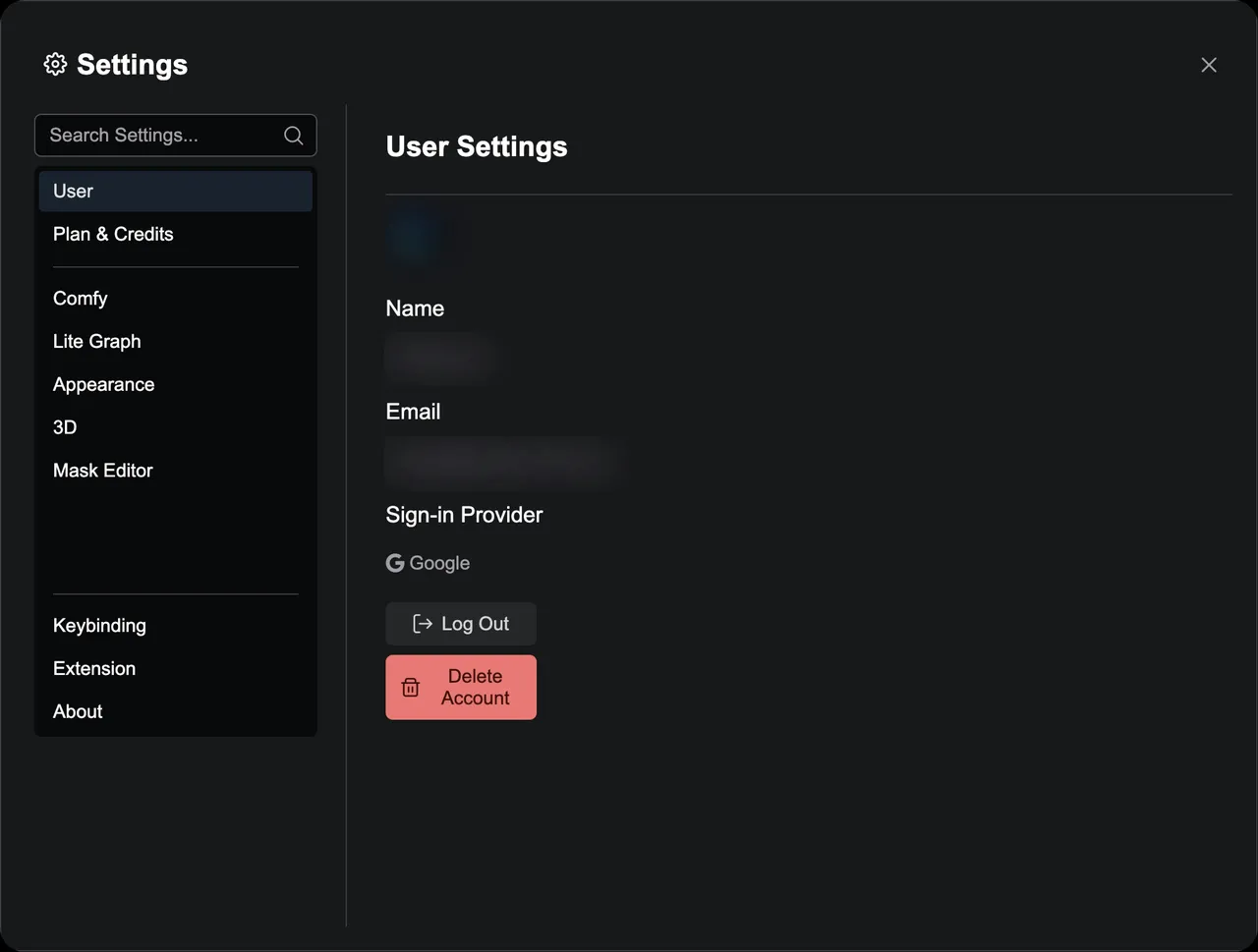Focus the Search Settings input field

point(176,136)
